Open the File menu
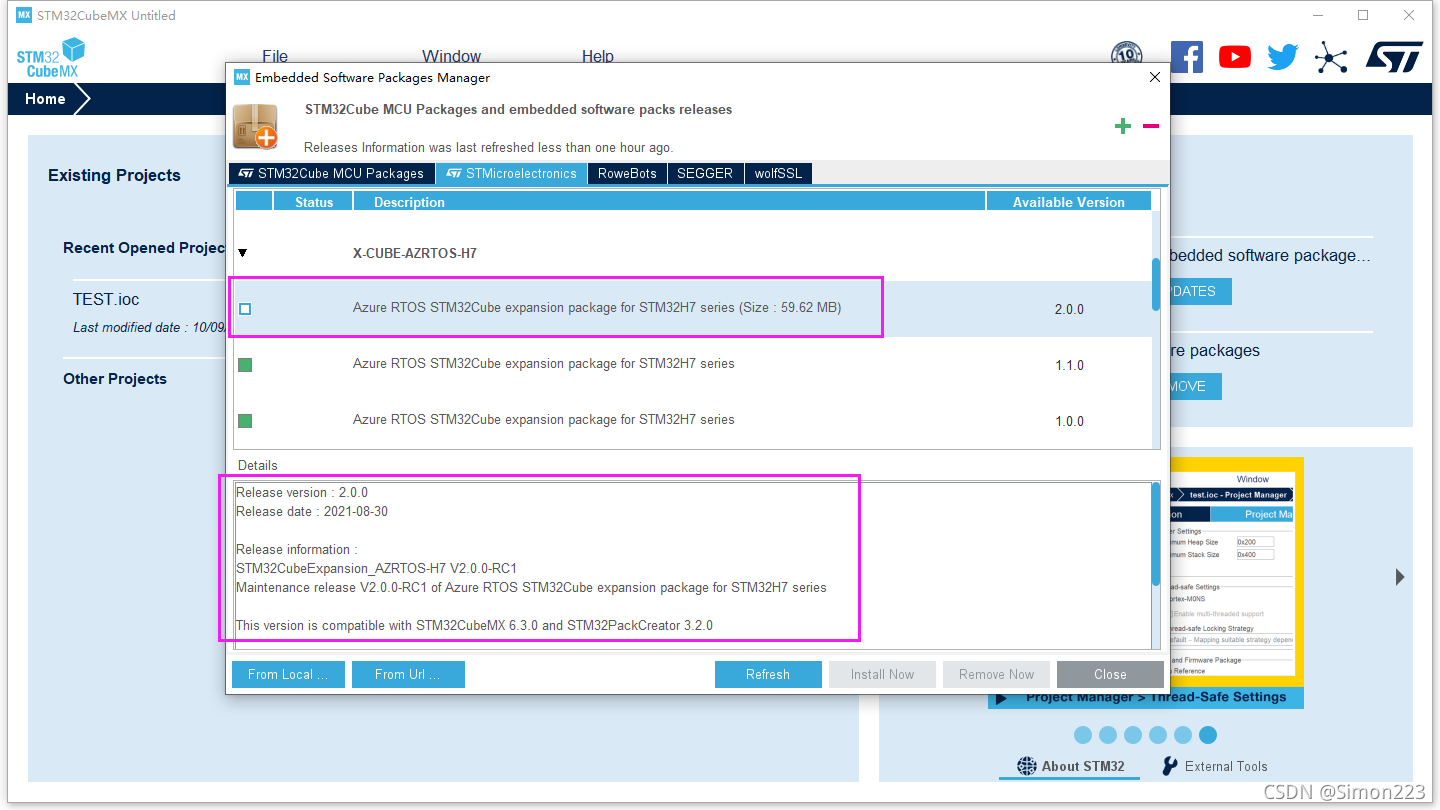Viewport: 1440px width, 810px height. [x=275, y=57]
